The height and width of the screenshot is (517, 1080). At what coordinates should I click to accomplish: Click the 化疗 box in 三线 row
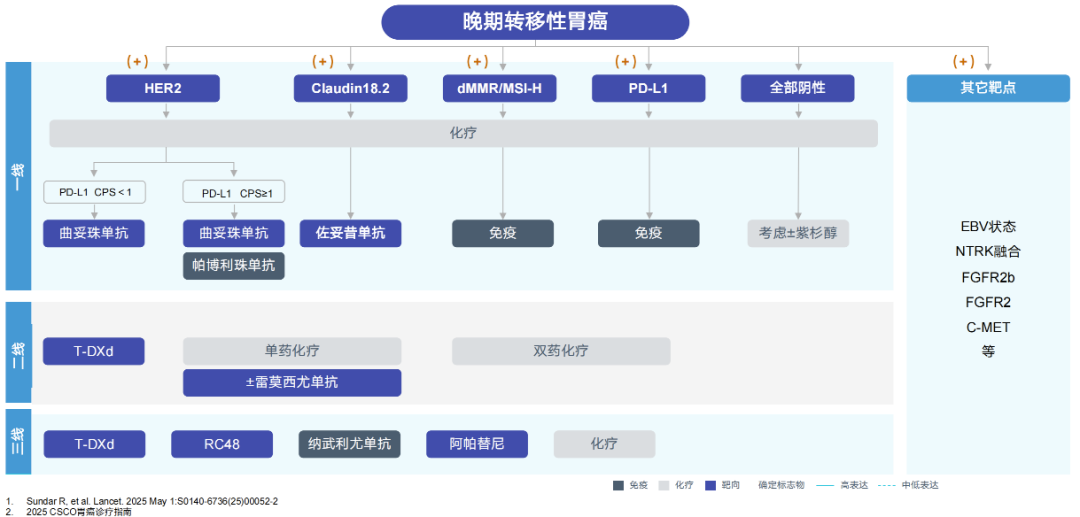coord(605,444)
